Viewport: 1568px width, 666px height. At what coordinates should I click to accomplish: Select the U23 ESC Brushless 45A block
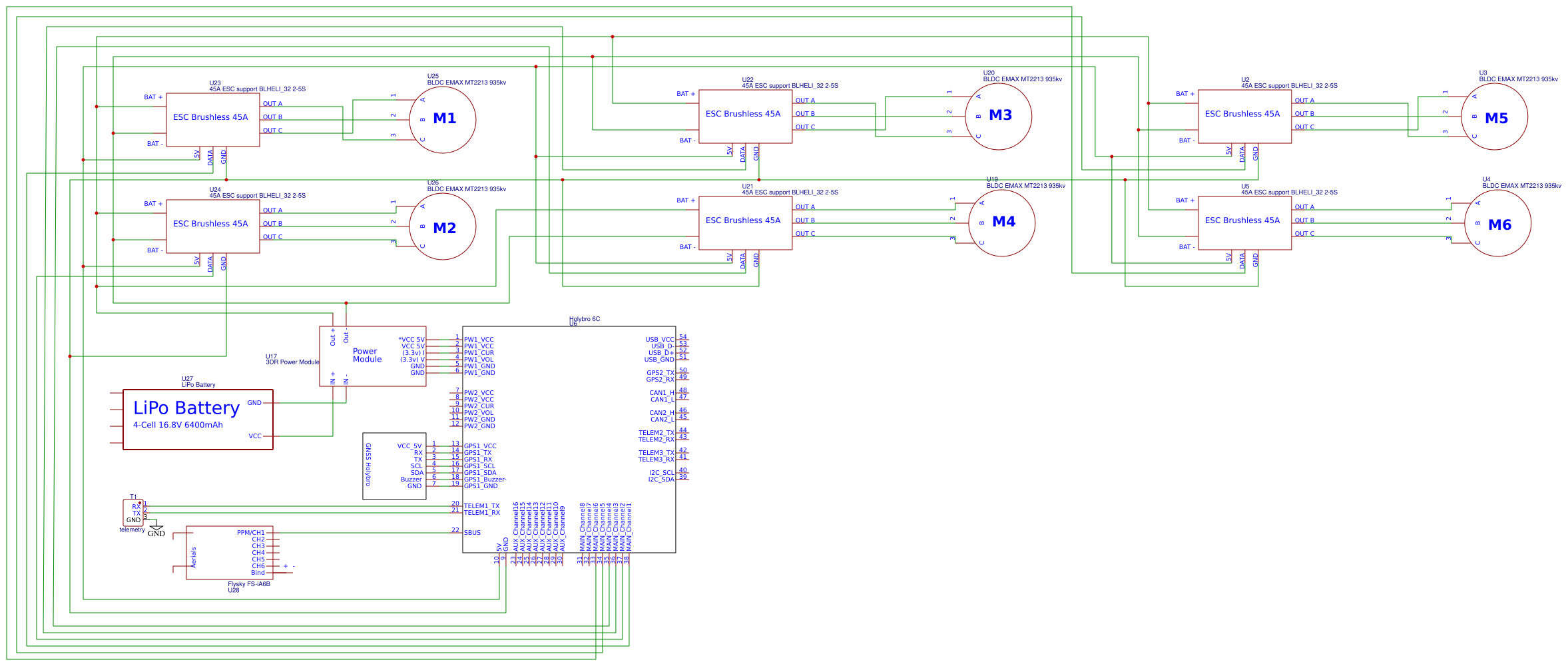click(x=213, y=120)
